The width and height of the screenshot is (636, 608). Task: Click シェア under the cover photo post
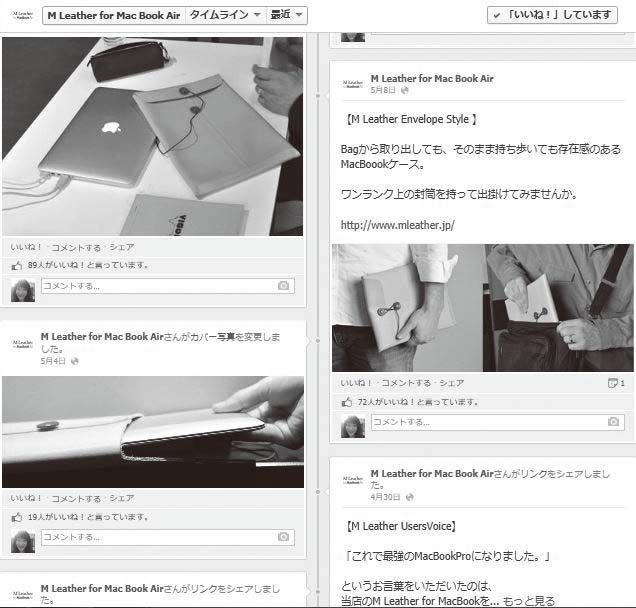coord(122,498)
